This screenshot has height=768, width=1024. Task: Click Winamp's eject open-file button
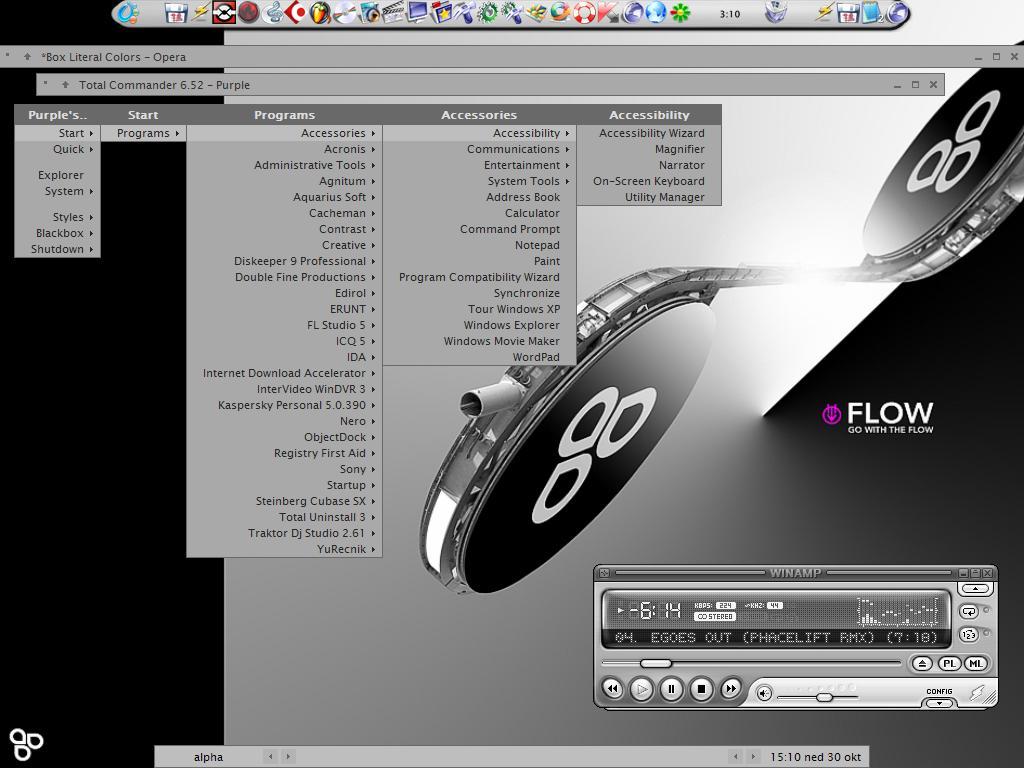pyautogui.click(x=922, y=664)
